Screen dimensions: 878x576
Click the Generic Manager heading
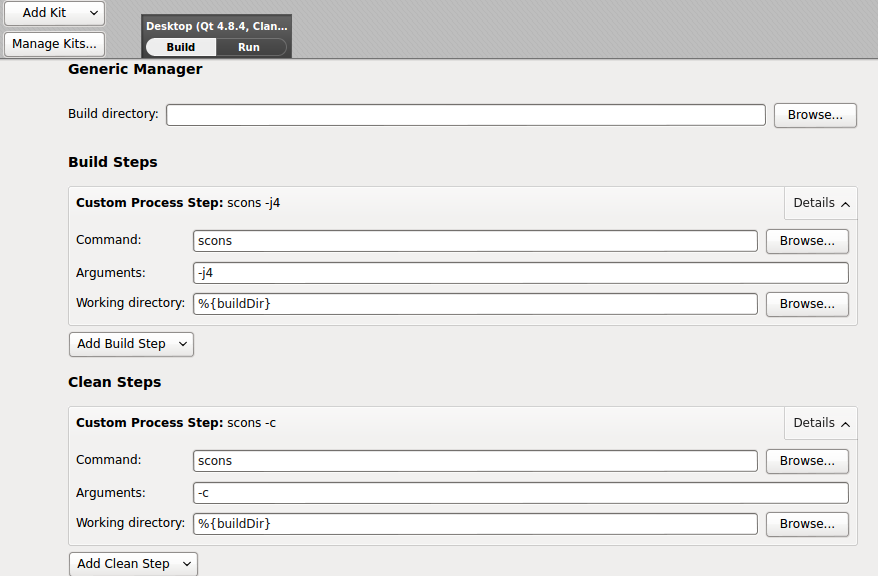click(x=135, y=69)
